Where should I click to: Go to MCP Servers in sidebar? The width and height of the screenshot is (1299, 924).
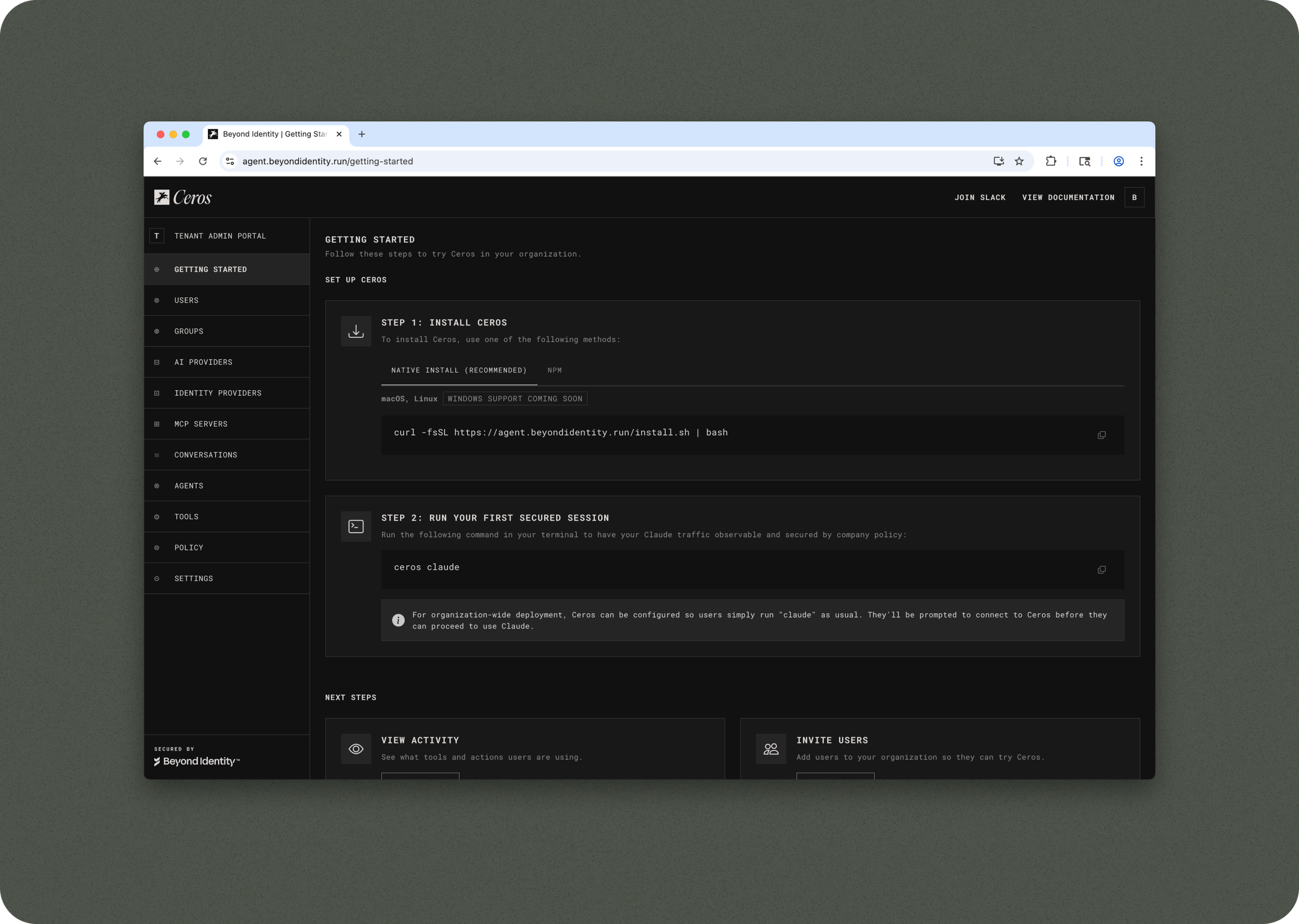pyautogui.click(x=201, y=424)
